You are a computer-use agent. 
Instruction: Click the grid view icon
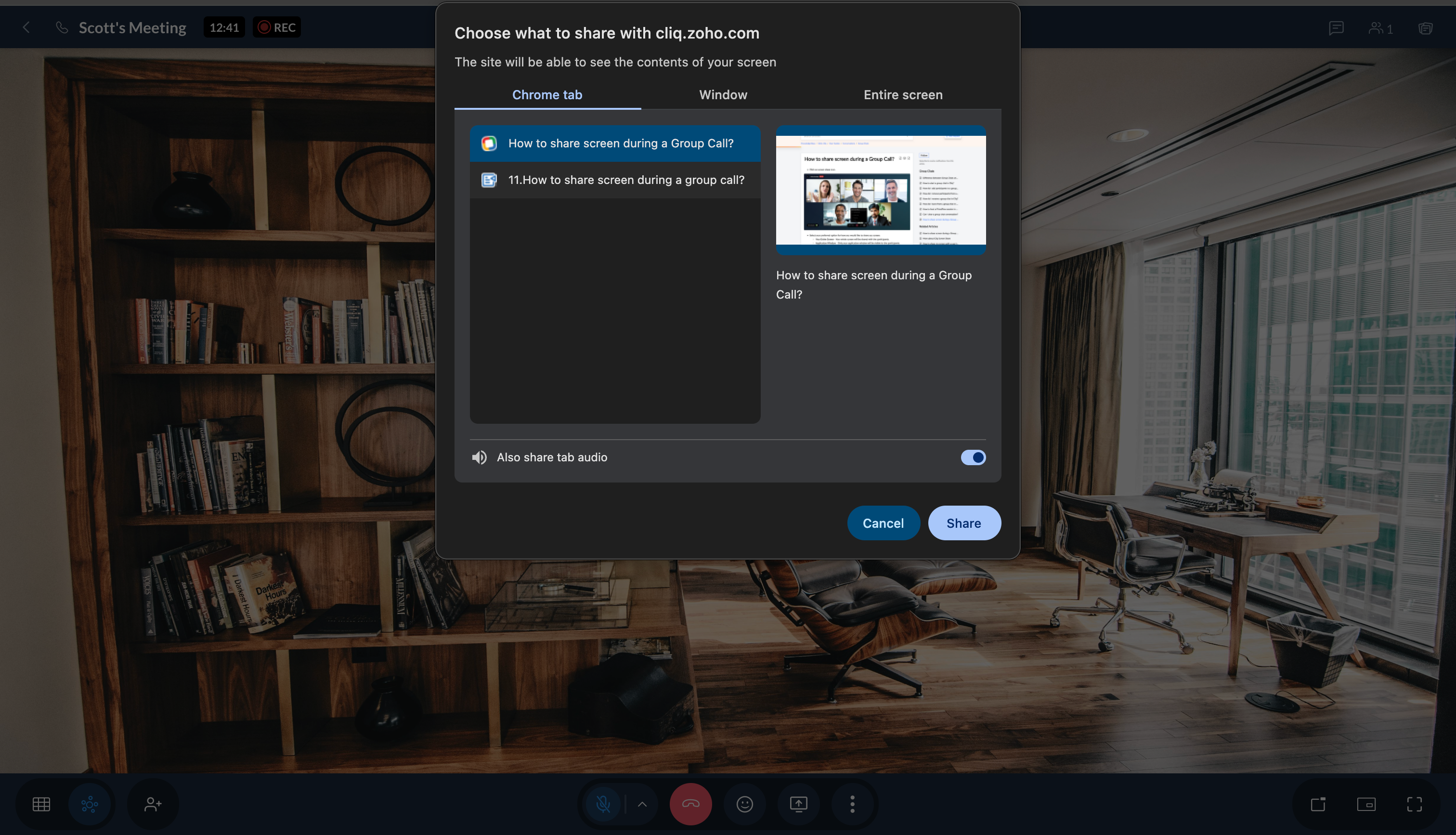click(41, 804)
